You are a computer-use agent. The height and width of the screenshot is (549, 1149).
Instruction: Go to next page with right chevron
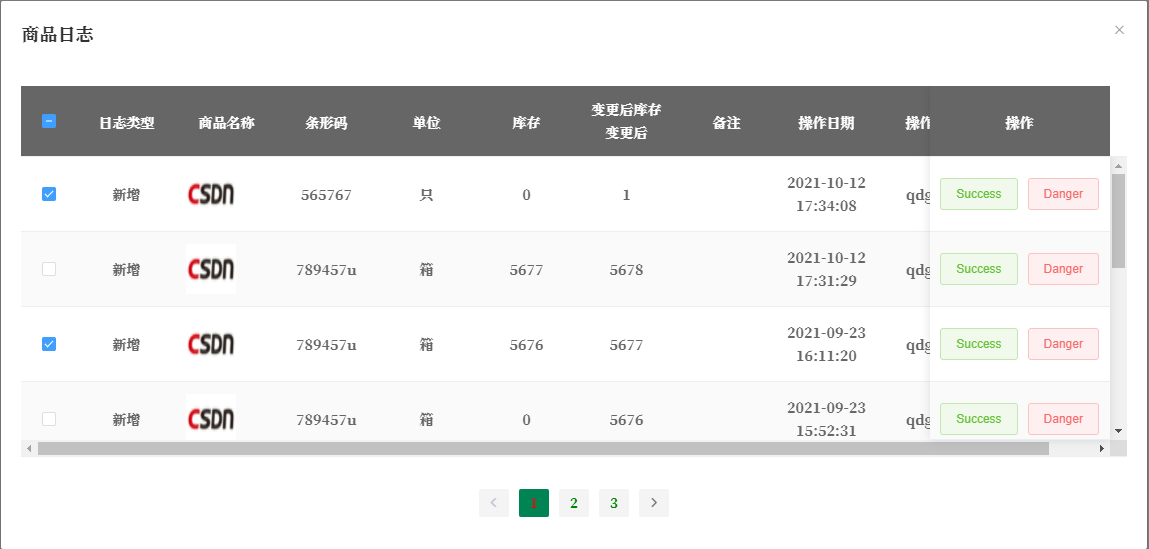pos(654,503)
